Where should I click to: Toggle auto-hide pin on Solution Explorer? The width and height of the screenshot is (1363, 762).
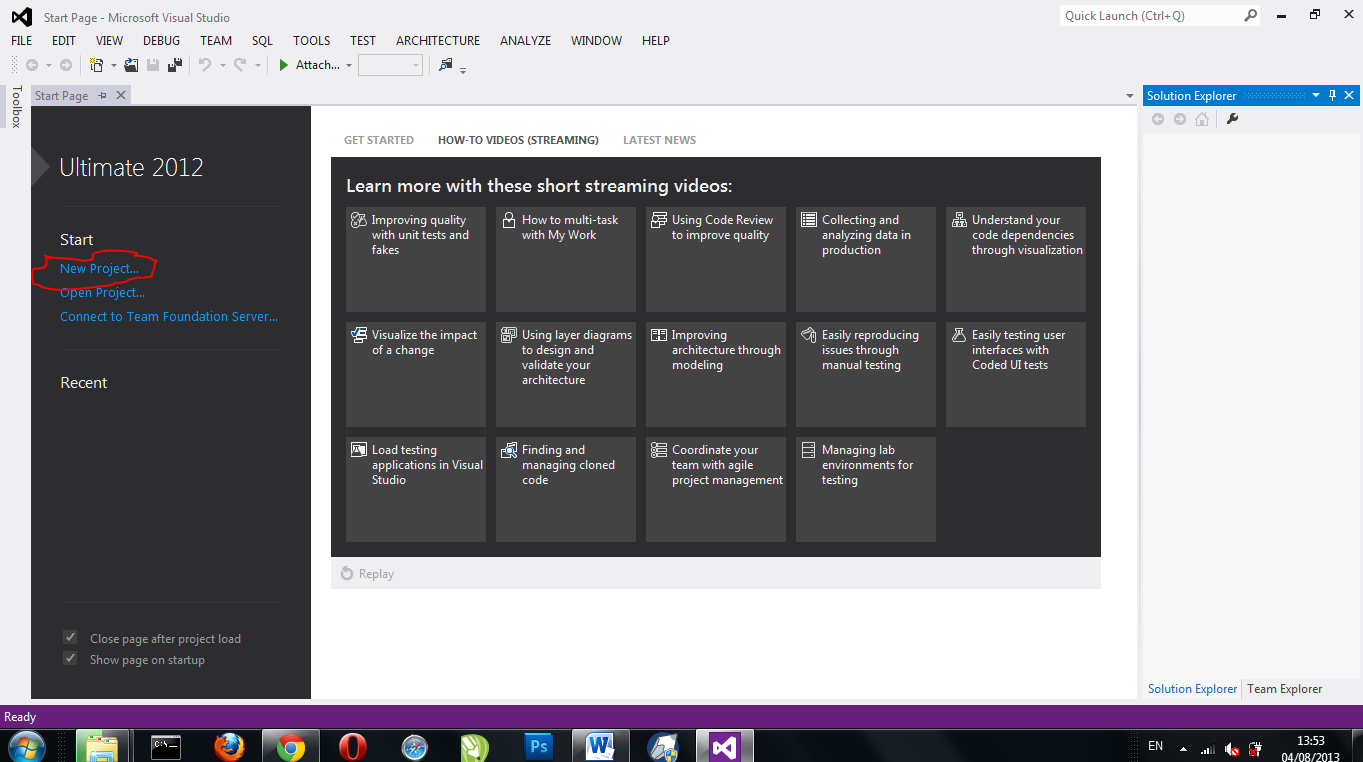(1332, 95)
